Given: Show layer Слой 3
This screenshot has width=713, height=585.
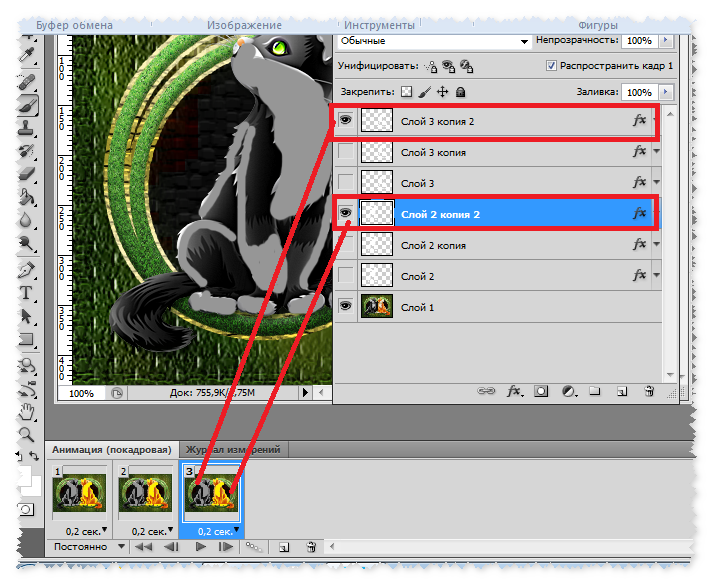Looking at the screenshot, I should 346,182.
